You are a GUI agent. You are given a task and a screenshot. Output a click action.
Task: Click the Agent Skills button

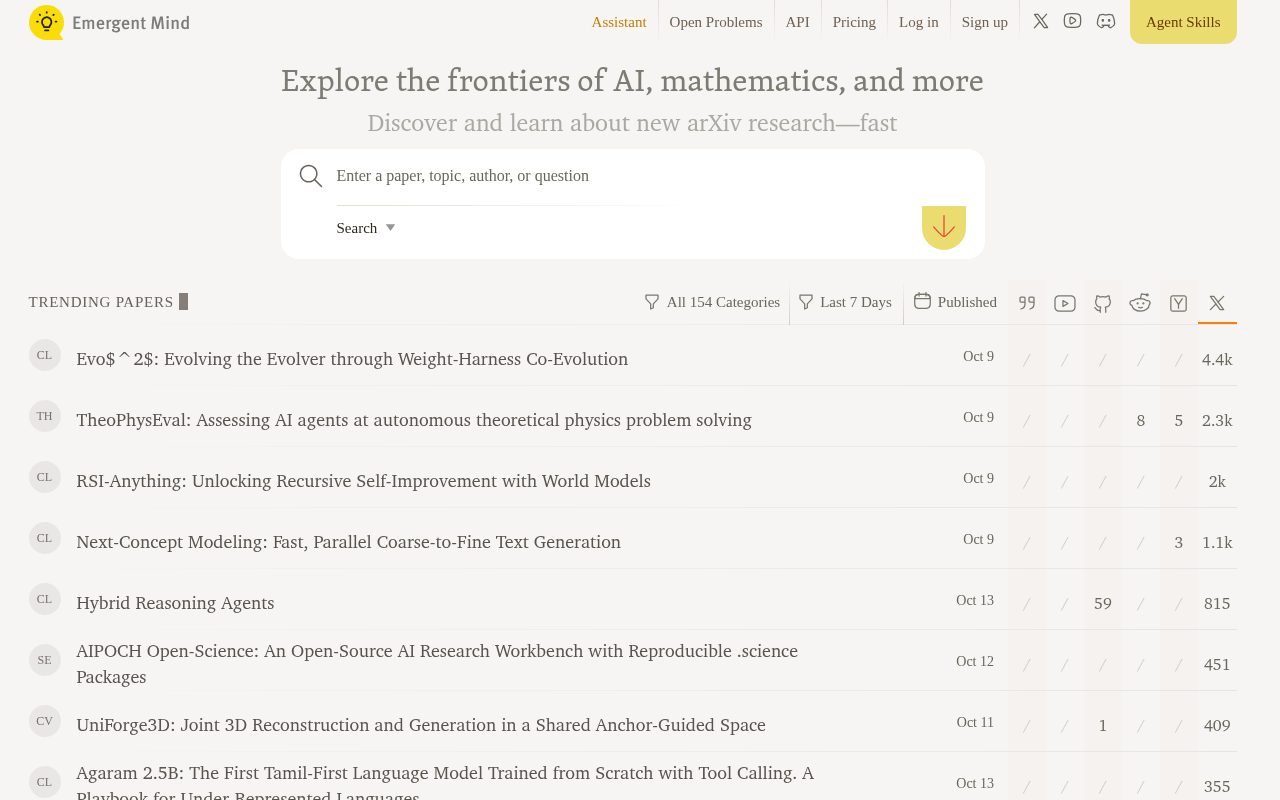tap(1183, 22)
